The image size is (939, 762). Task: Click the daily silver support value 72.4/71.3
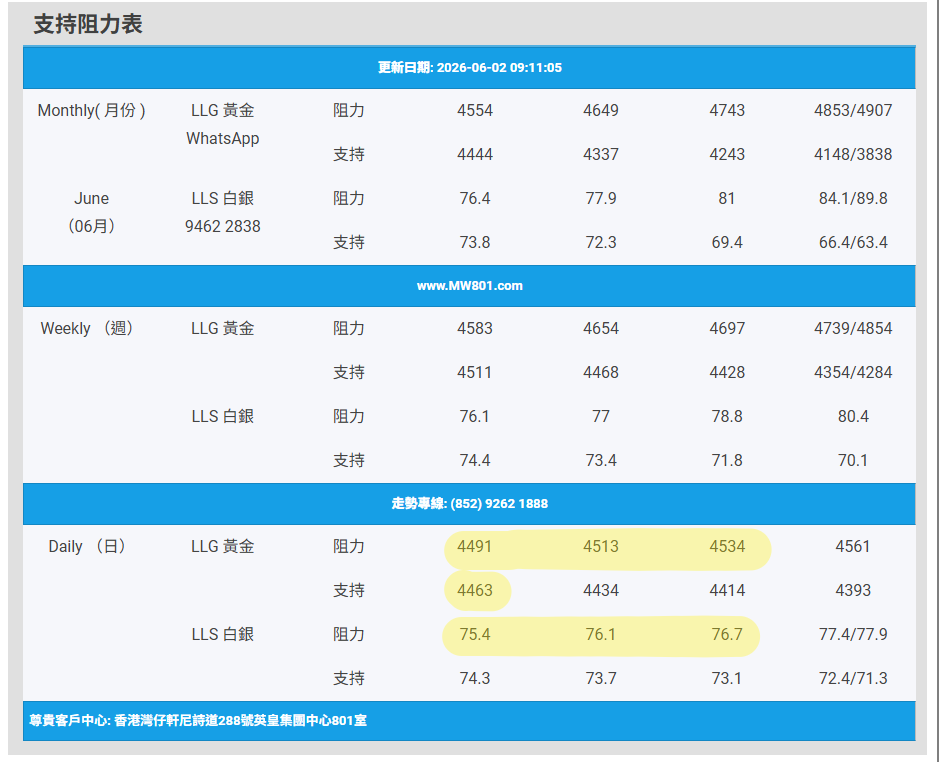pos(853,678)
